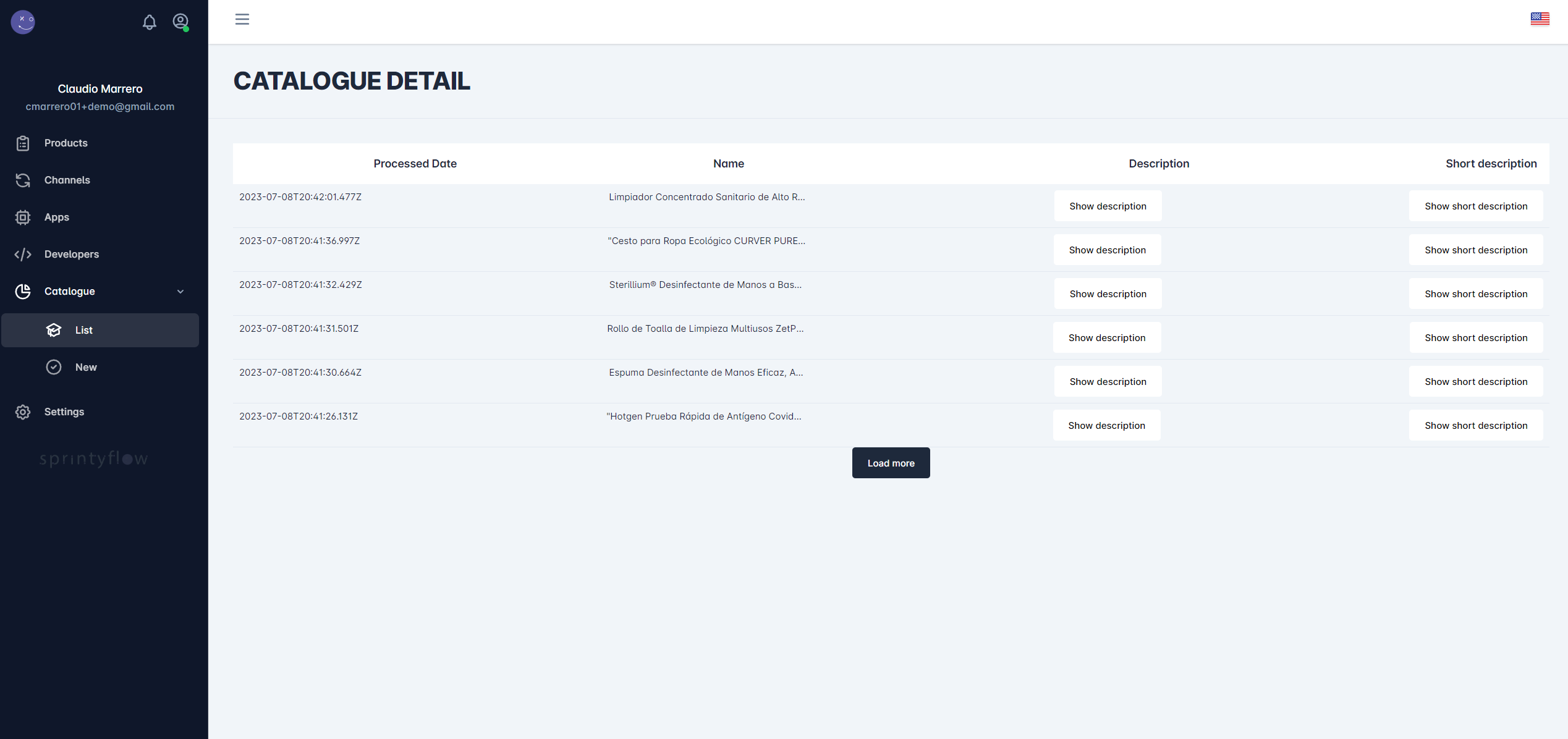Image resolution: width=1568 pixels, height=739 pixels.
Task: Select the Catalogue menu label
Action: coord(70,291)
